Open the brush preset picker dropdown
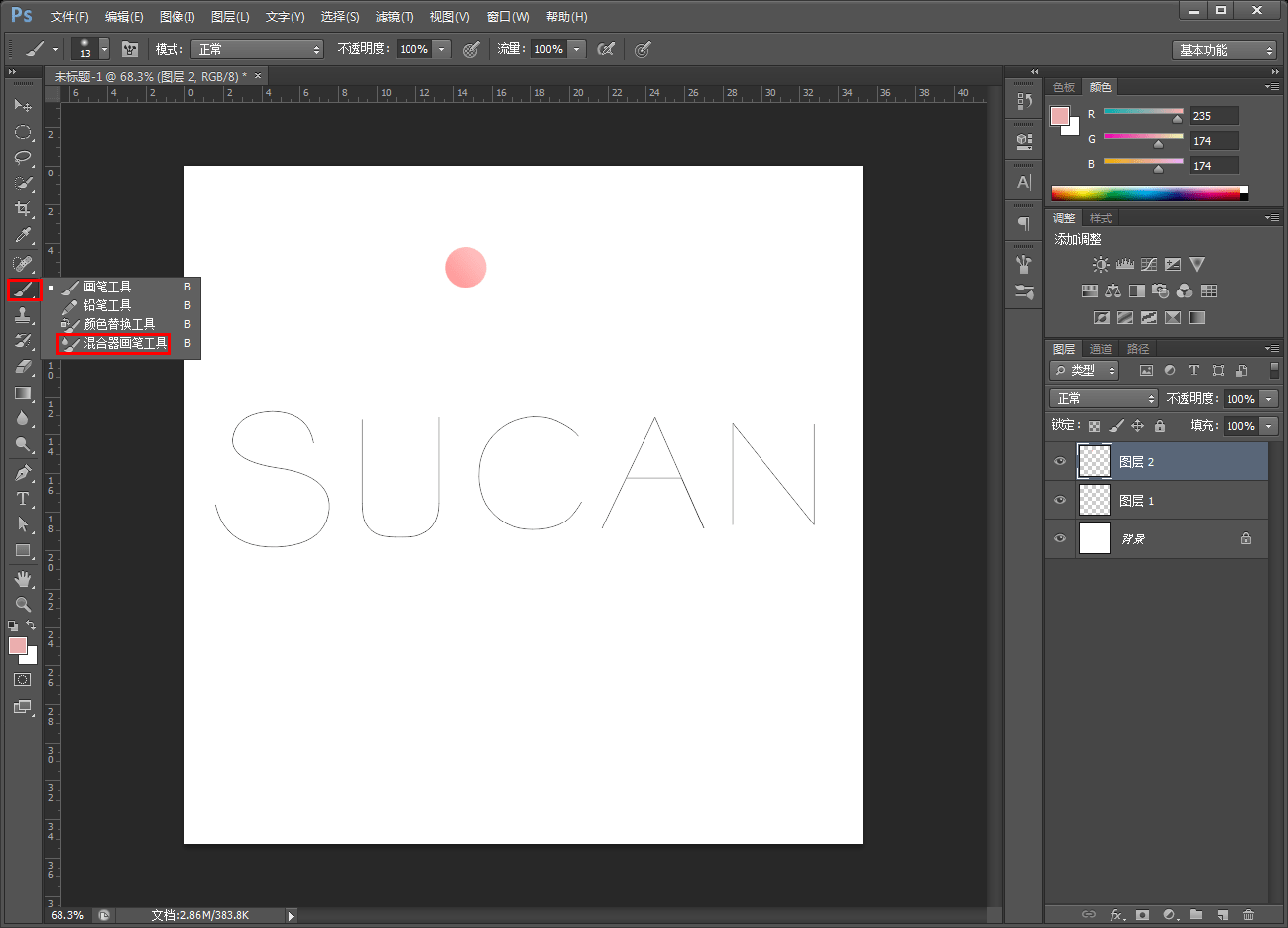The image size is (1288, 928). (104, 49)
